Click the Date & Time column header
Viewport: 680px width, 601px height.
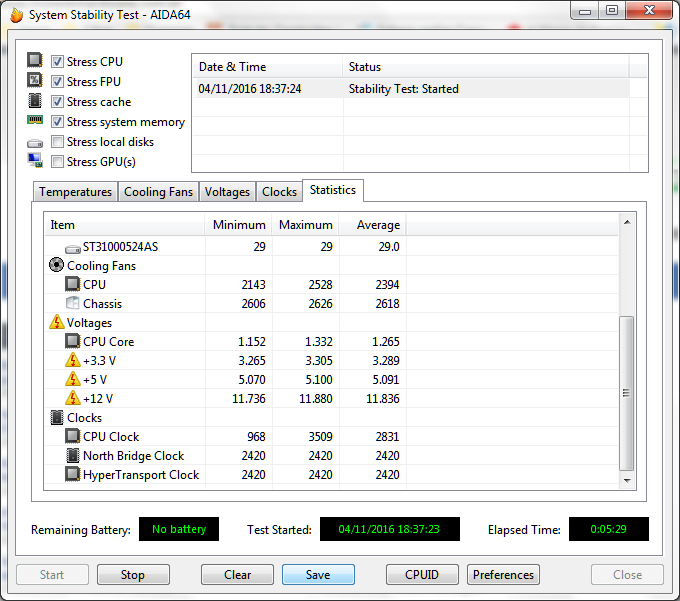(268, 67)
